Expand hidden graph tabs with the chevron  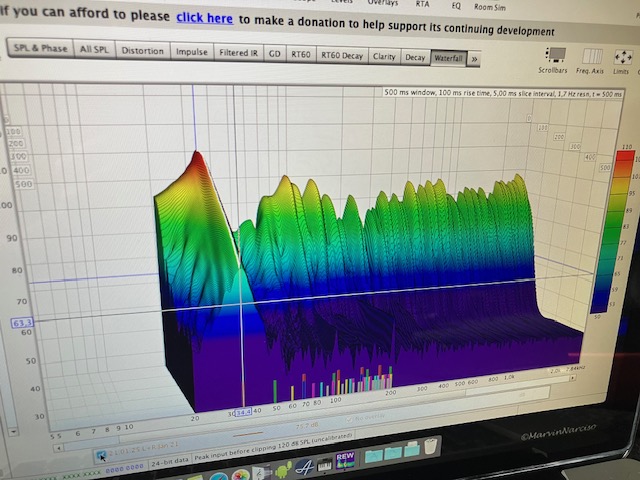pyautogui.click(x=474, y=59)
